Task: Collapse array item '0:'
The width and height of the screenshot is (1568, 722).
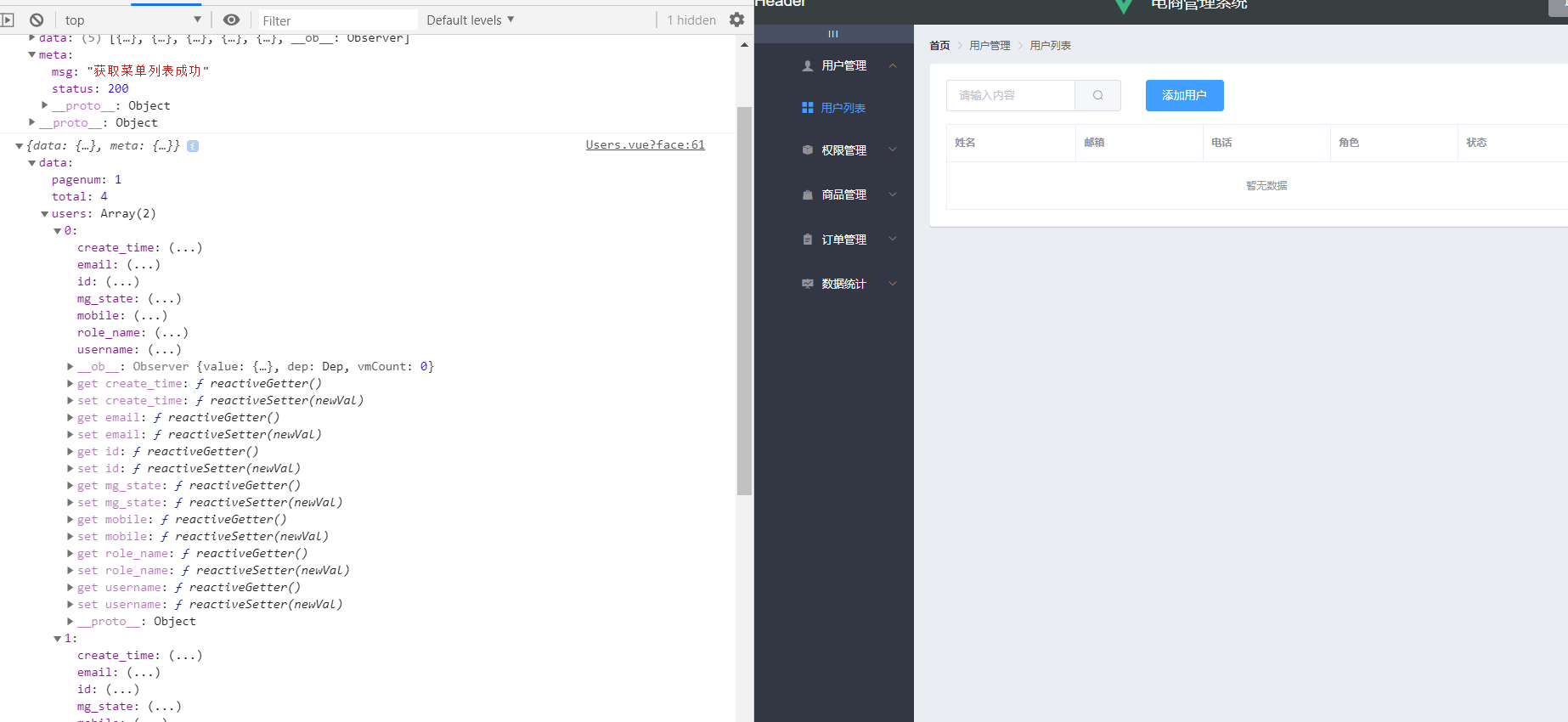Action: coord(57,231)
